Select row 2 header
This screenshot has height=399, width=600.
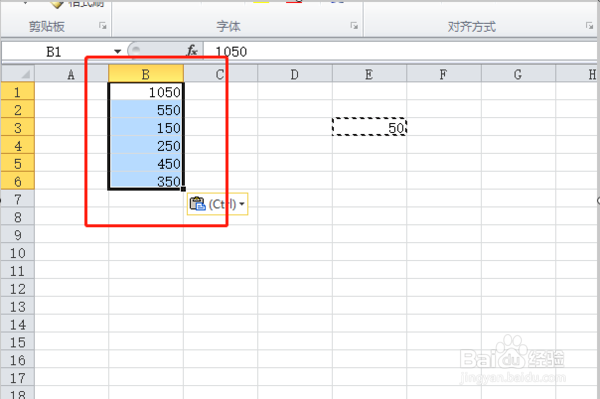pos(18,110)
